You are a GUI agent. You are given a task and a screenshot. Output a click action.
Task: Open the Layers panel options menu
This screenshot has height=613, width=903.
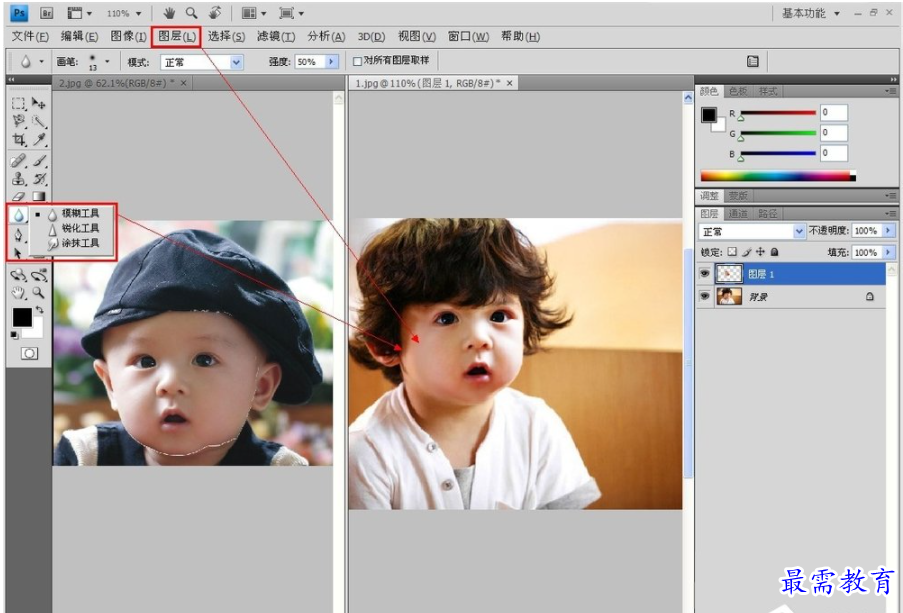pyautogui.click(x=890, y=214)
